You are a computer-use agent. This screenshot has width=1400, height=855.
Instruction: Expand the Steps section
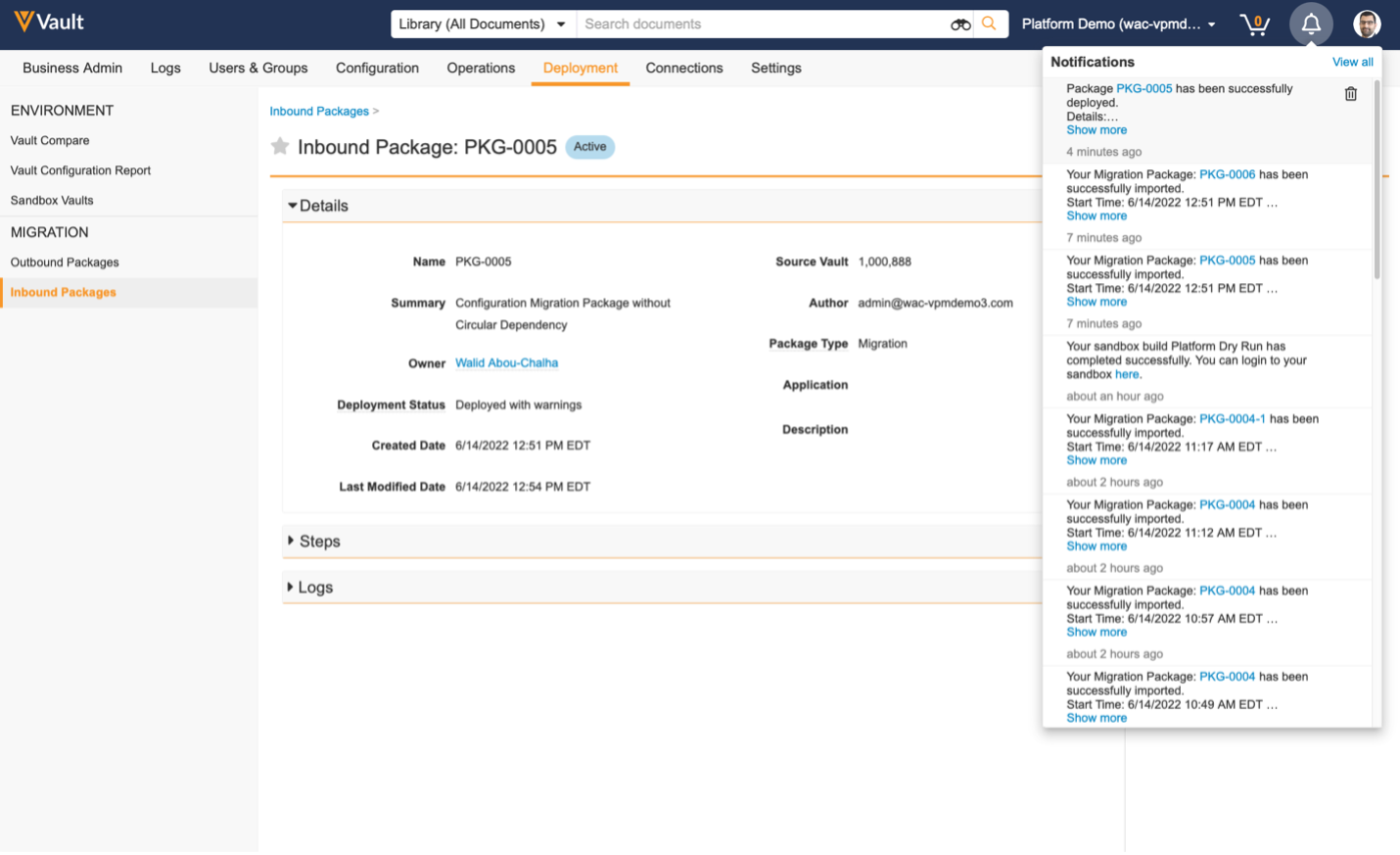[314, 542]
